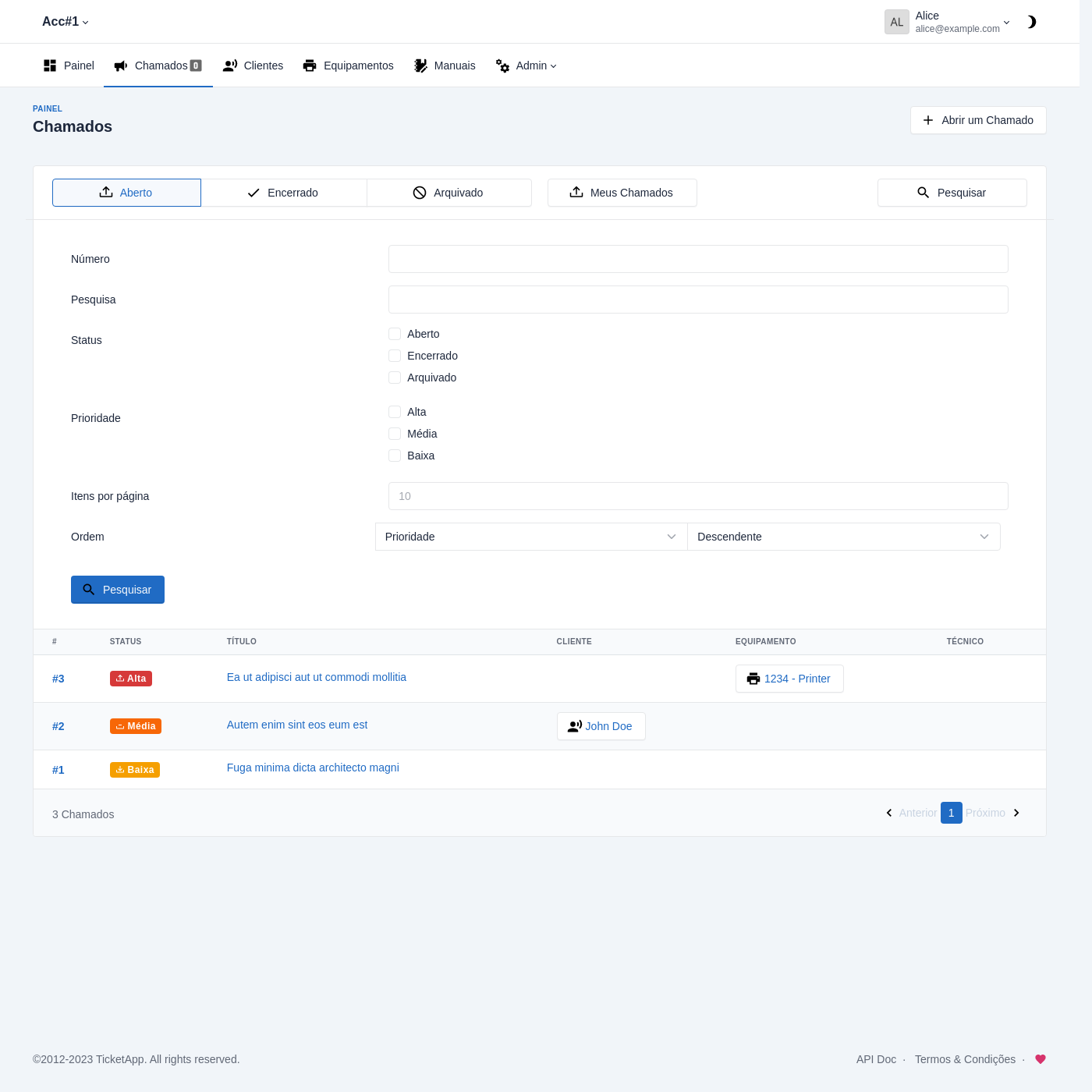Viewport: 1092px width, 1092px height.
Task: Click ticket number #1
Action: point(58,770)
